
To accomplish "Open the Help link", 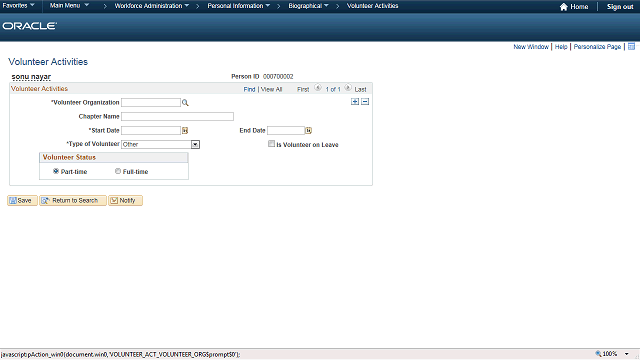I will 561,47.
